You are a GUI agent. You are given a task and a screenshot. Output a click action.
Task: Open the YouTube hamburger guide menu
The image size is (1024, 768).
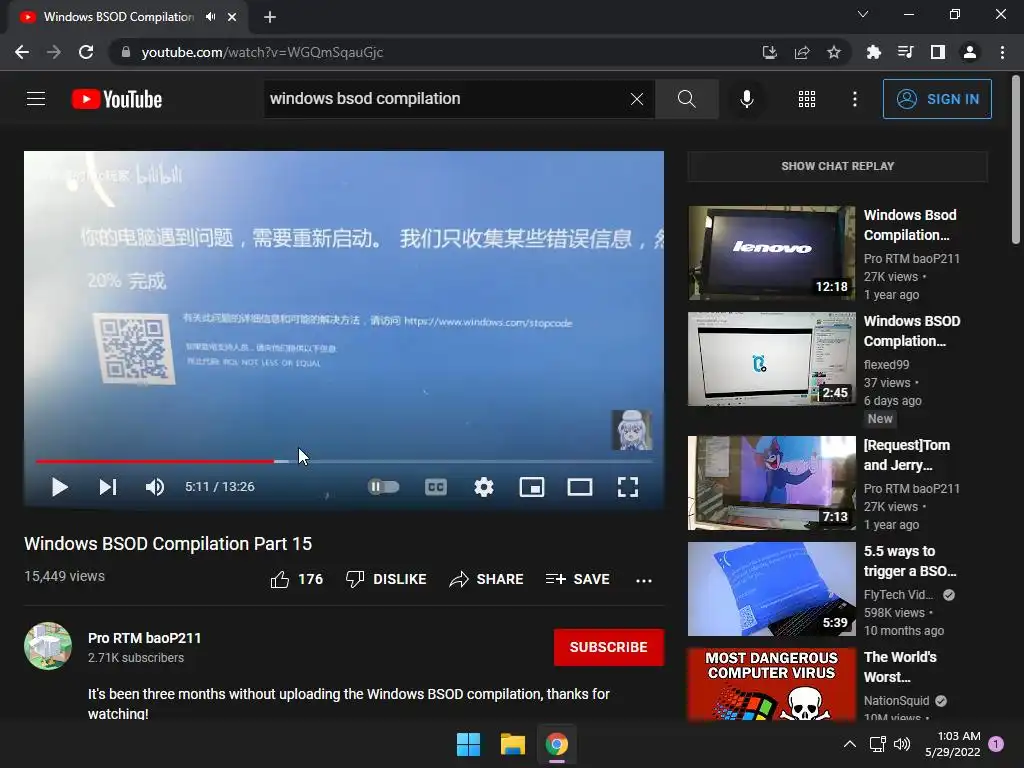[36, 99]
